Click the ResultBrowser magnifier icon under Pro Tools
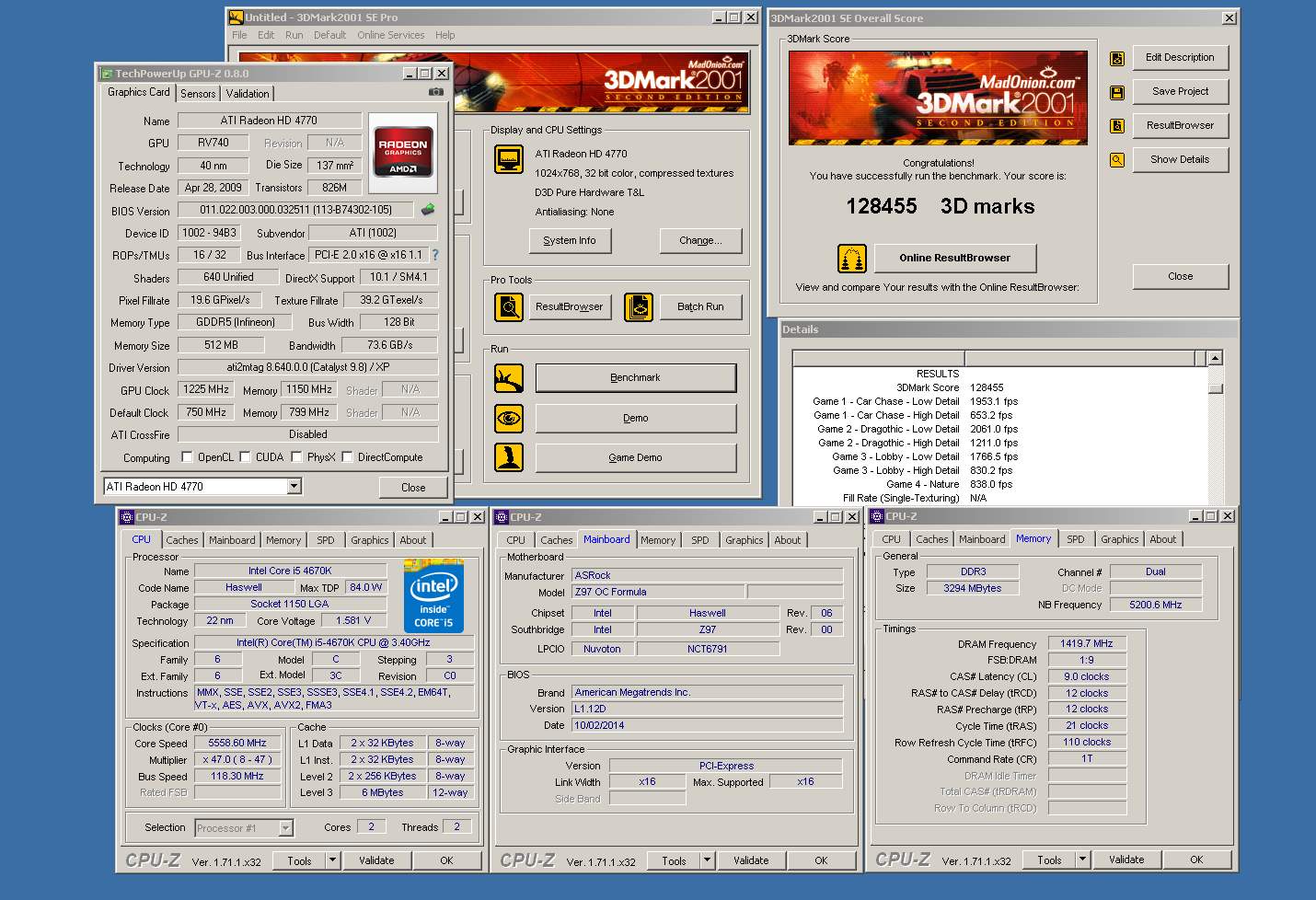 click(509, 306)
